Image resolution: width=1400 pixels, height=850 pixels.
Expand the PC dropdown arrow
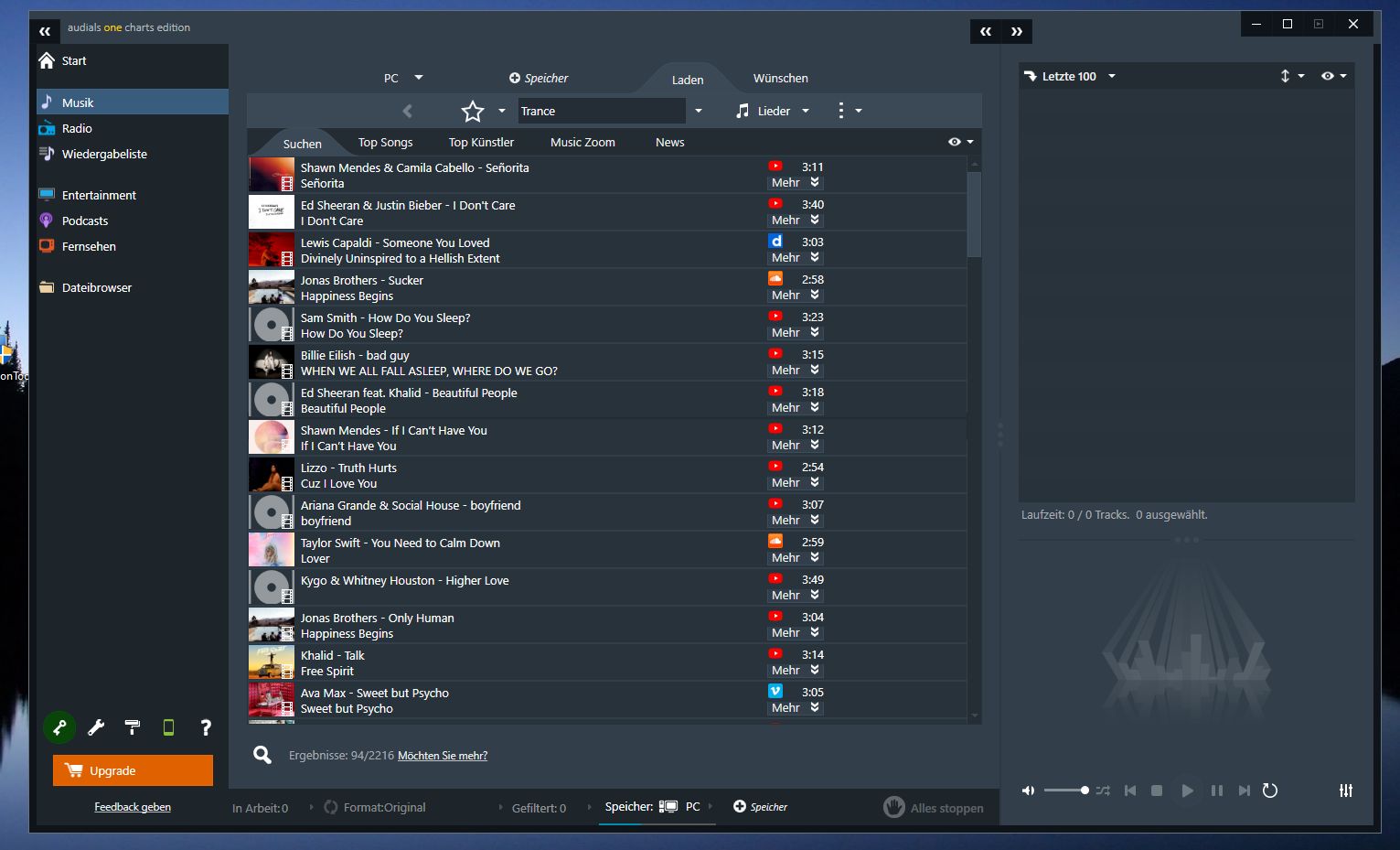(419, 78)
